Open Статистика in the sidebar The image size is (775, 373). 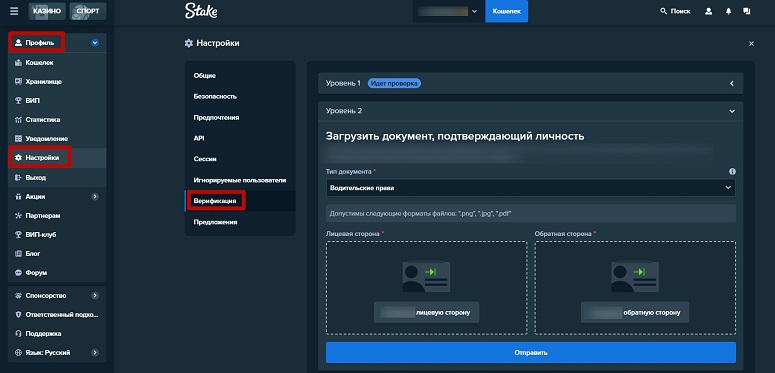coord(57,120)
